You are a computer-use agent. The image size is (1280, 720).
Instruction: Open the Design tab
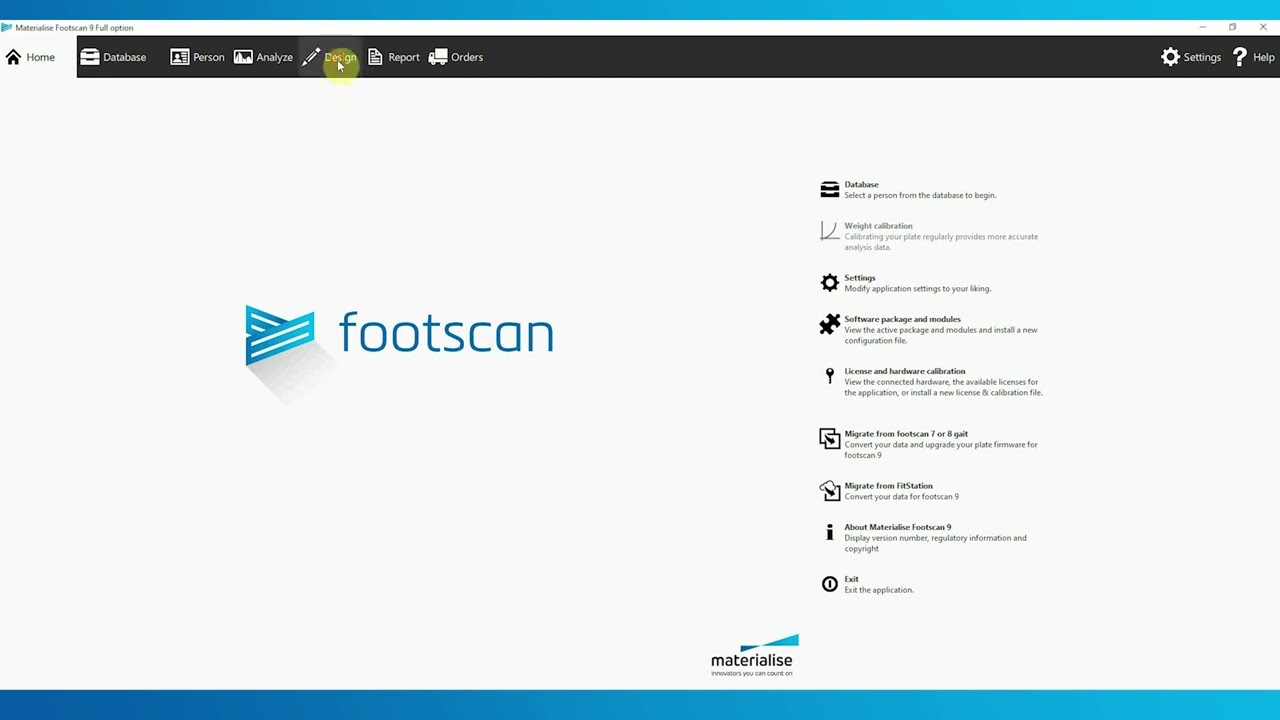[329, 57]
